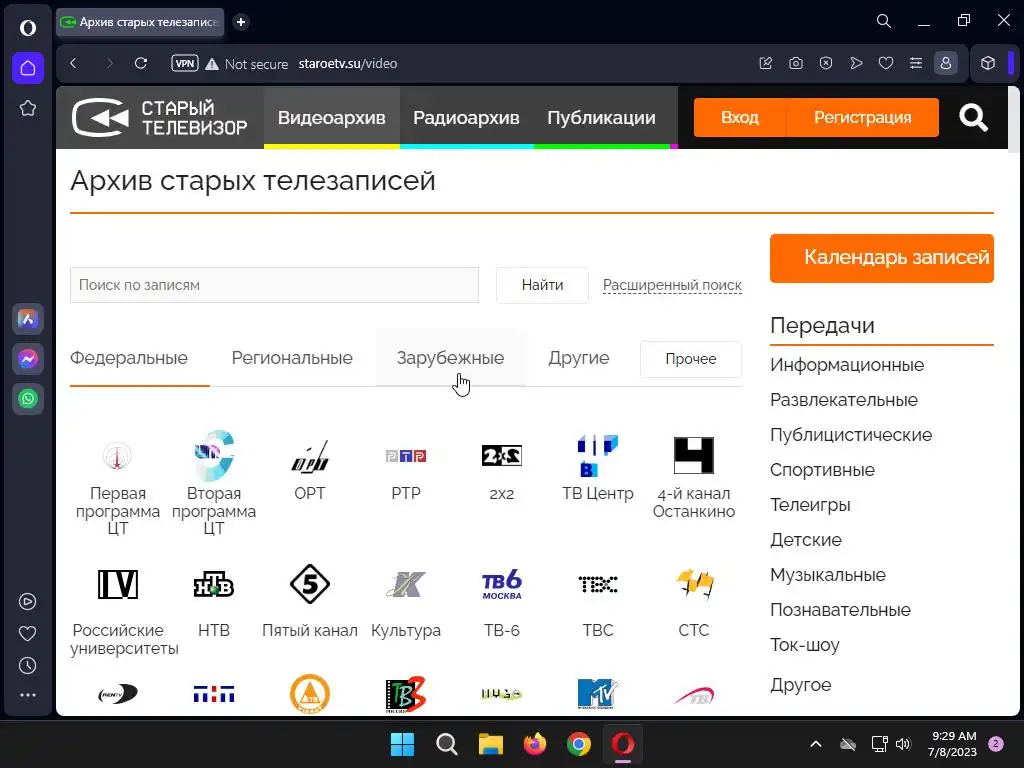Open the player icon in the sidebar

tap(27, 601)
